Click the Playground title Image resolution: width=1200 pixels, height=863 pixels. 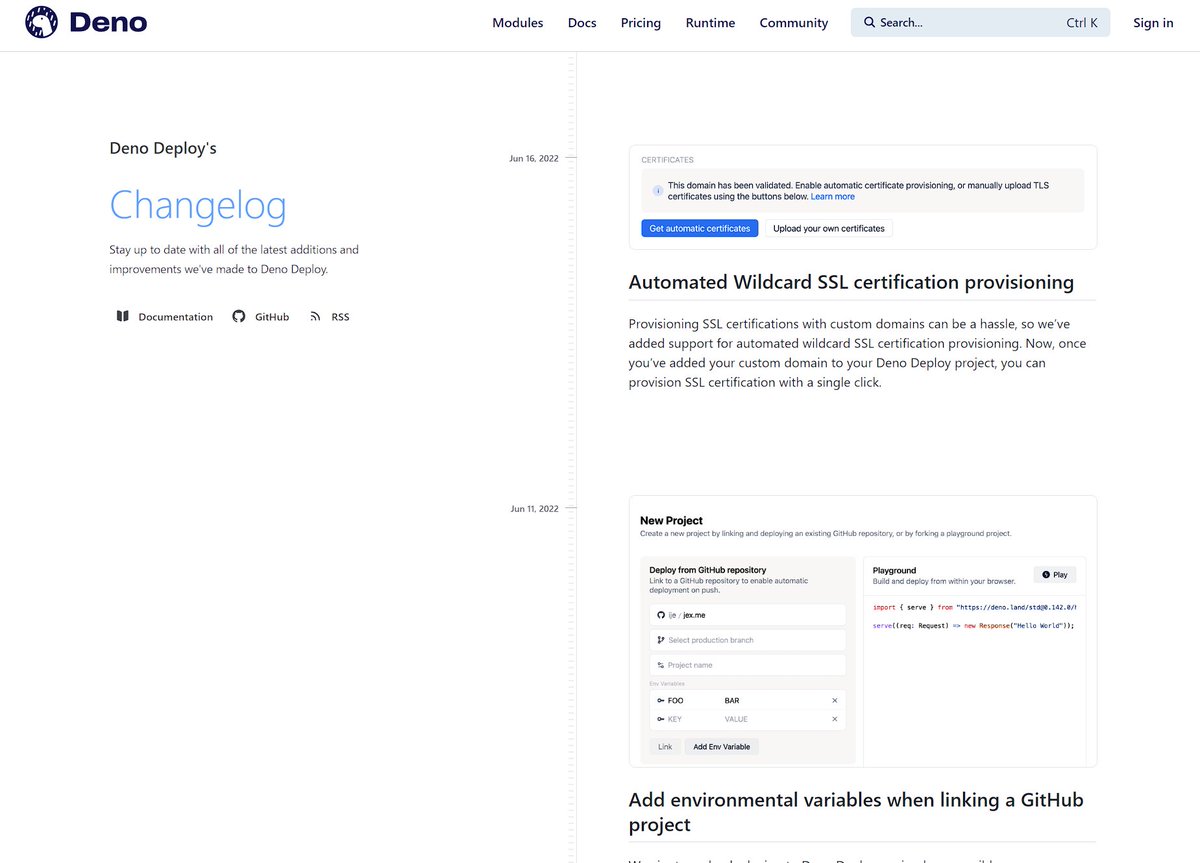pos(894,570)
